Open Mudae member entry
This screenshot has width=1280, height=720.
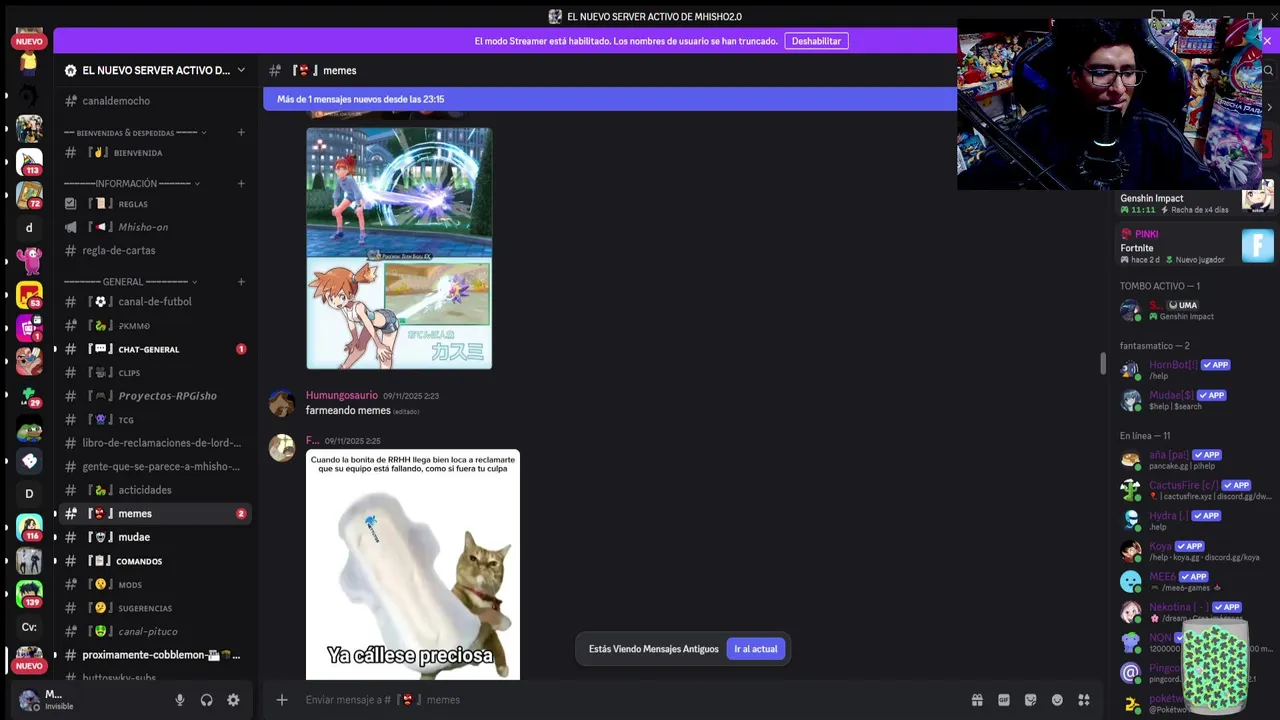1195,400
